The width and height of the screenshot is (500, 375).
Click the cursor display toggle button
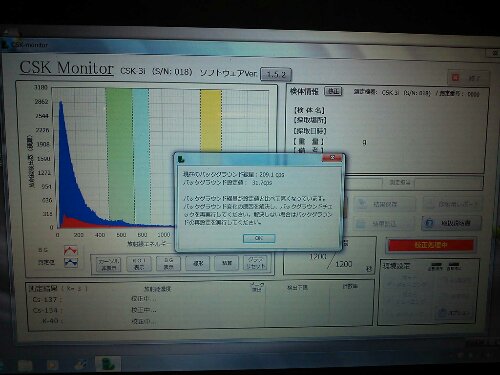click(x=108, y=264)
